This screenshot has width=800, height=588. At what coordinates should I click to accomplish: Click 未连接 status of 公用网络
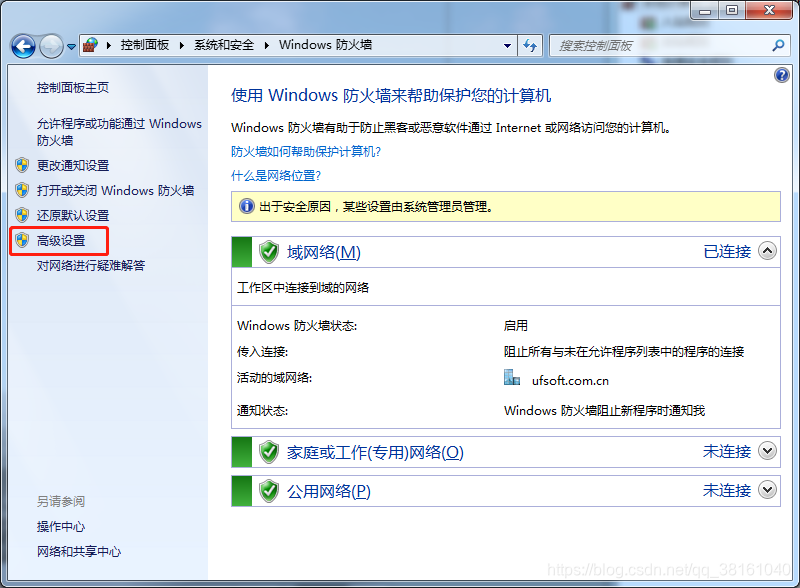tap(727, 491)
